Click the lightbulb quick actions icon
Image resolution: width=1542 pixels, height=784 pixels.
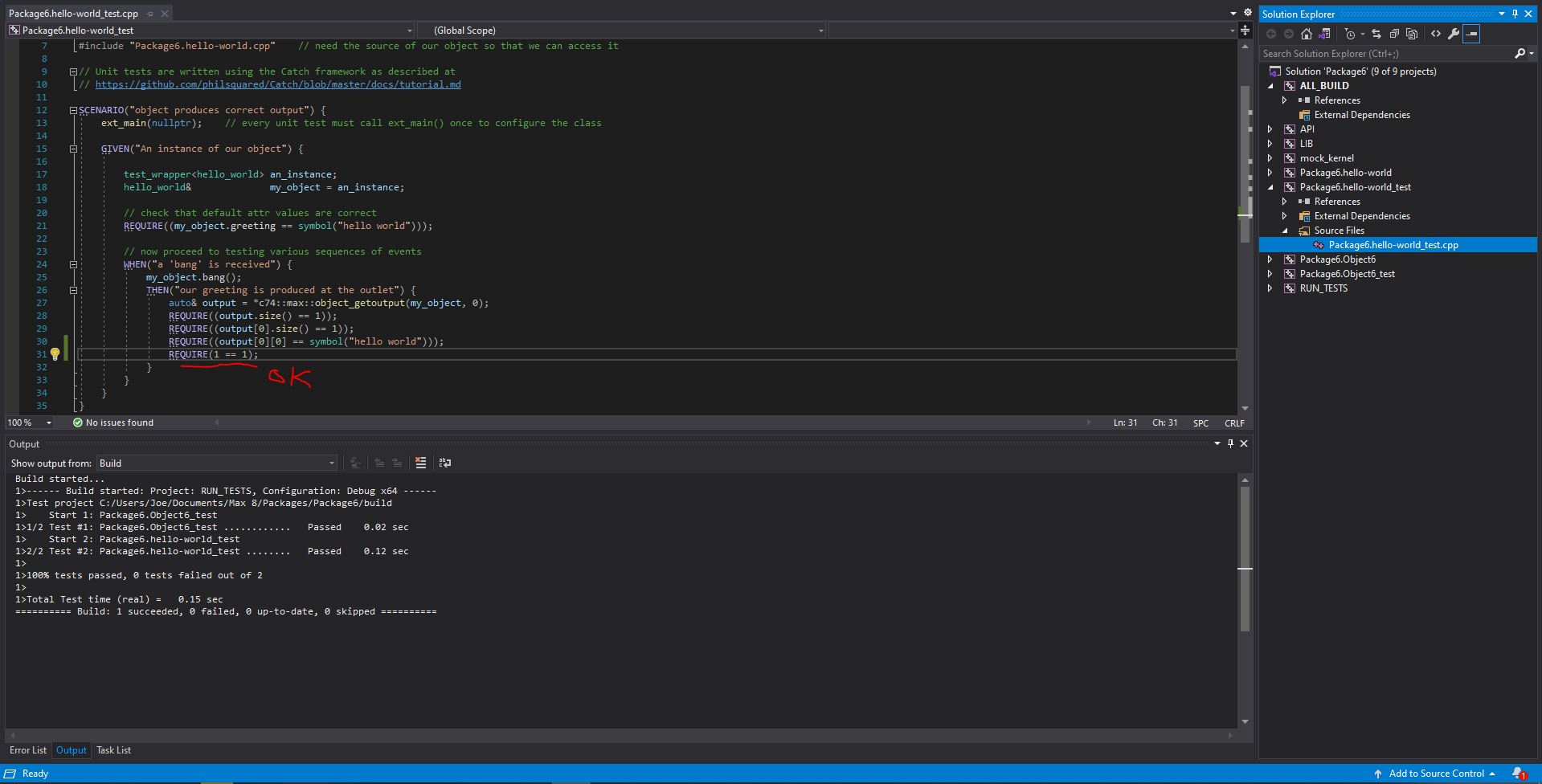(x=55, y=354)
